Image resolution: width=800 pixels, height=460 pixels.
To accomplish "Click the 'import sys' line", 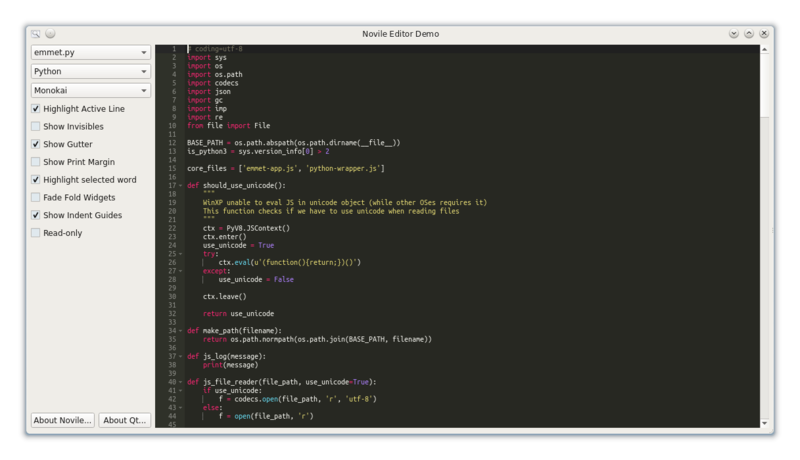I will point(207,58).
